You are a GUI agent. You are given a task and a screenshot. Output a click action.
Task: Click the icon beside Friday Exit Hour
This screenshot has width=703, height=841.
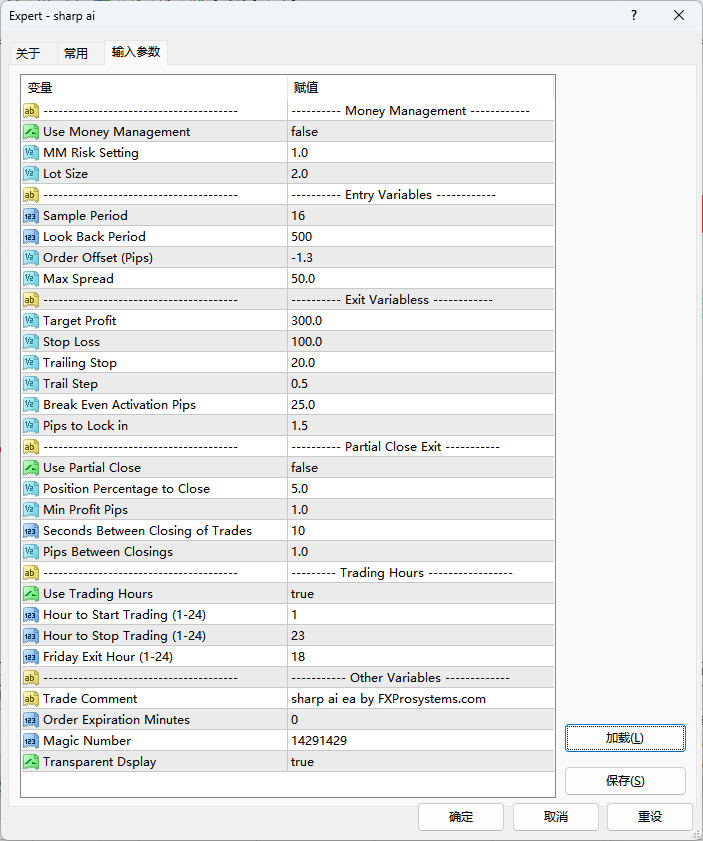pos(31,657)
